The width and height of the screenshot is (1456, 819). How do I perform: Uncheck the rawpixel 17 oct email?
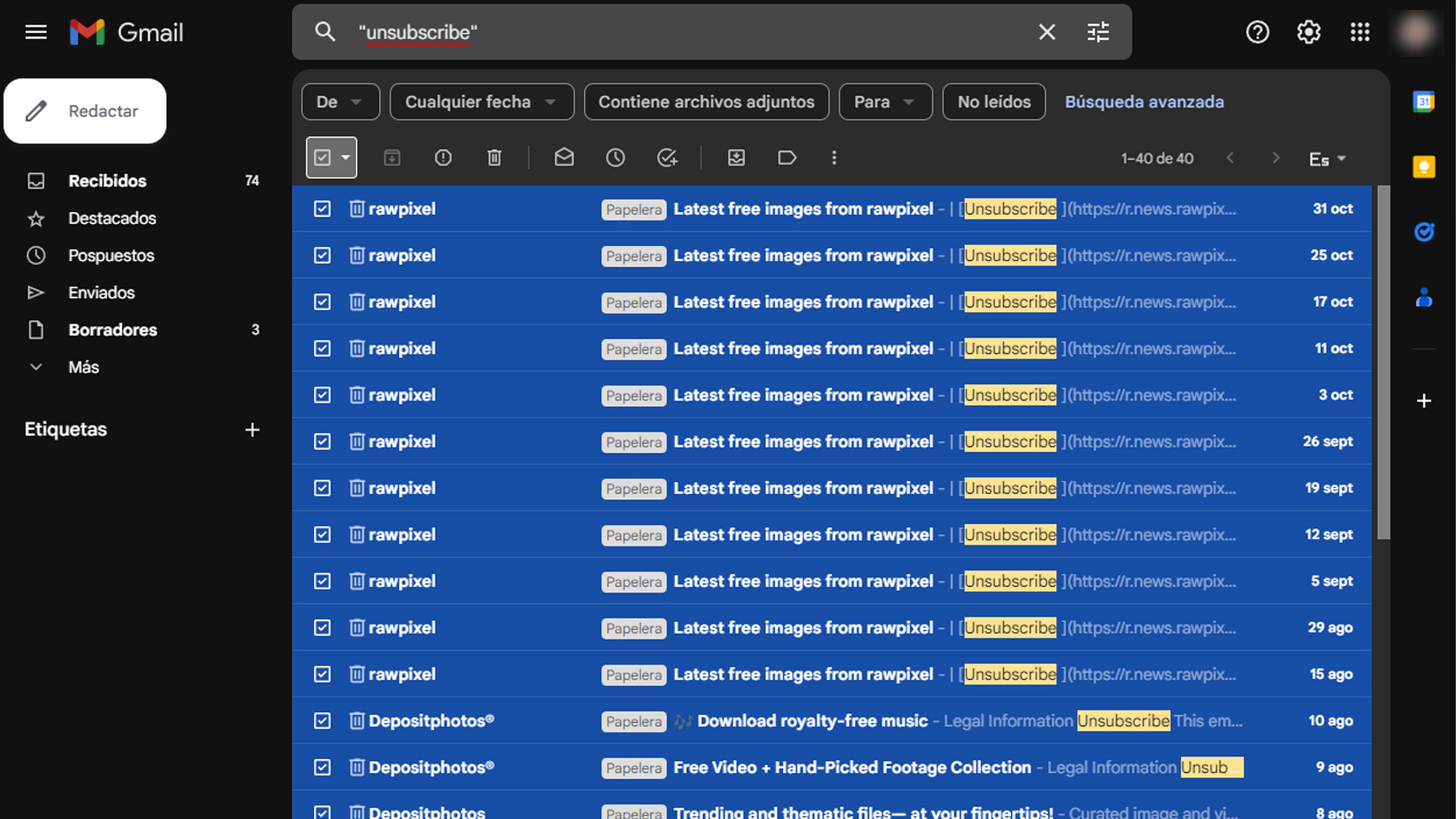322,302
